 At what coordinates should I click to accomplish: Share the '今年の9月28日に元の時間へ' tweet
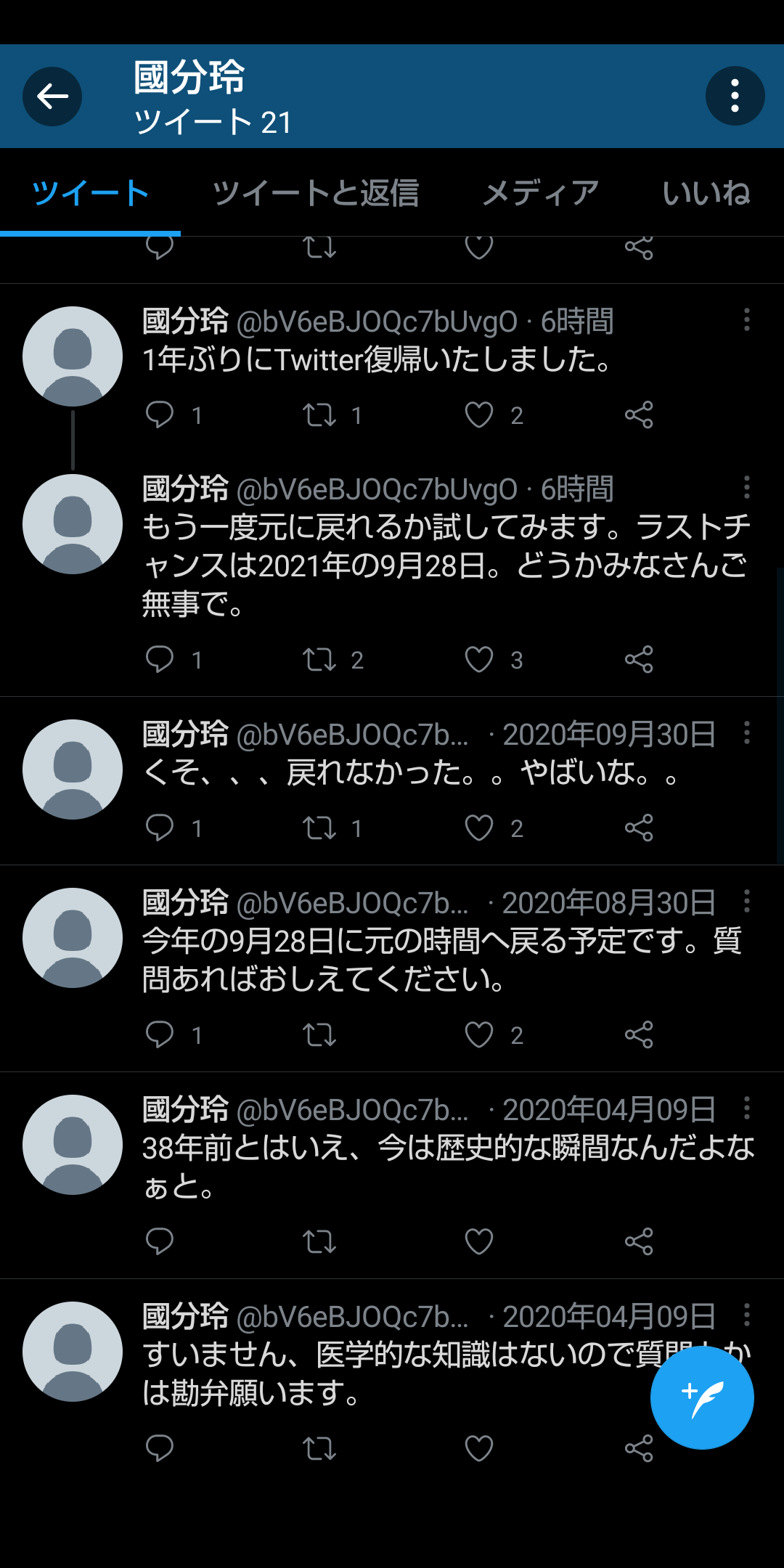coord(639,1035)
